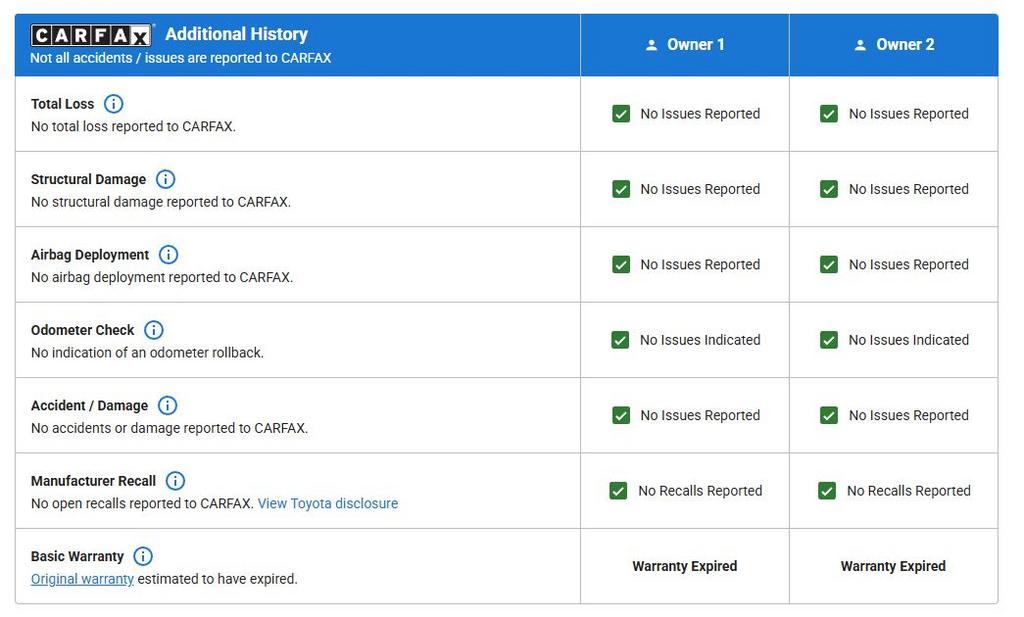Image resolution: width=1024 pixels, height=617 pixels.
Task: Click Owner 2 Structural Damage green checkmark
Action: [x=829, y=189]
